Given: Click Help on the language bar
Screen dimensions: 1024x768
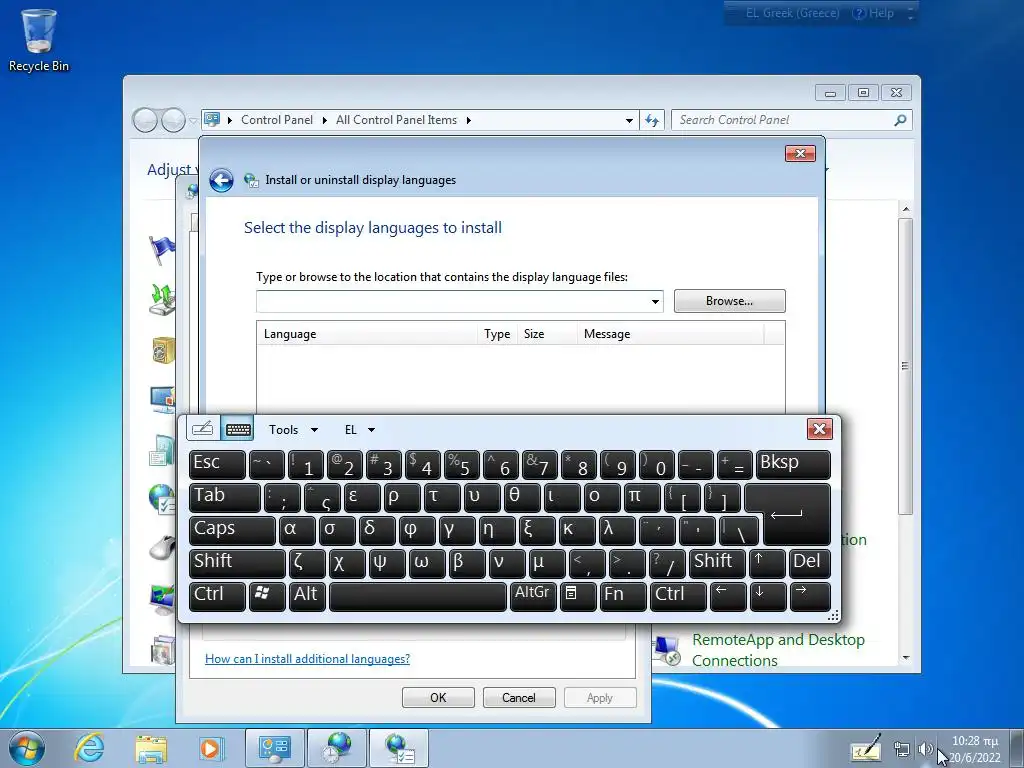Looking at the screenshot, I should (873, 13).
